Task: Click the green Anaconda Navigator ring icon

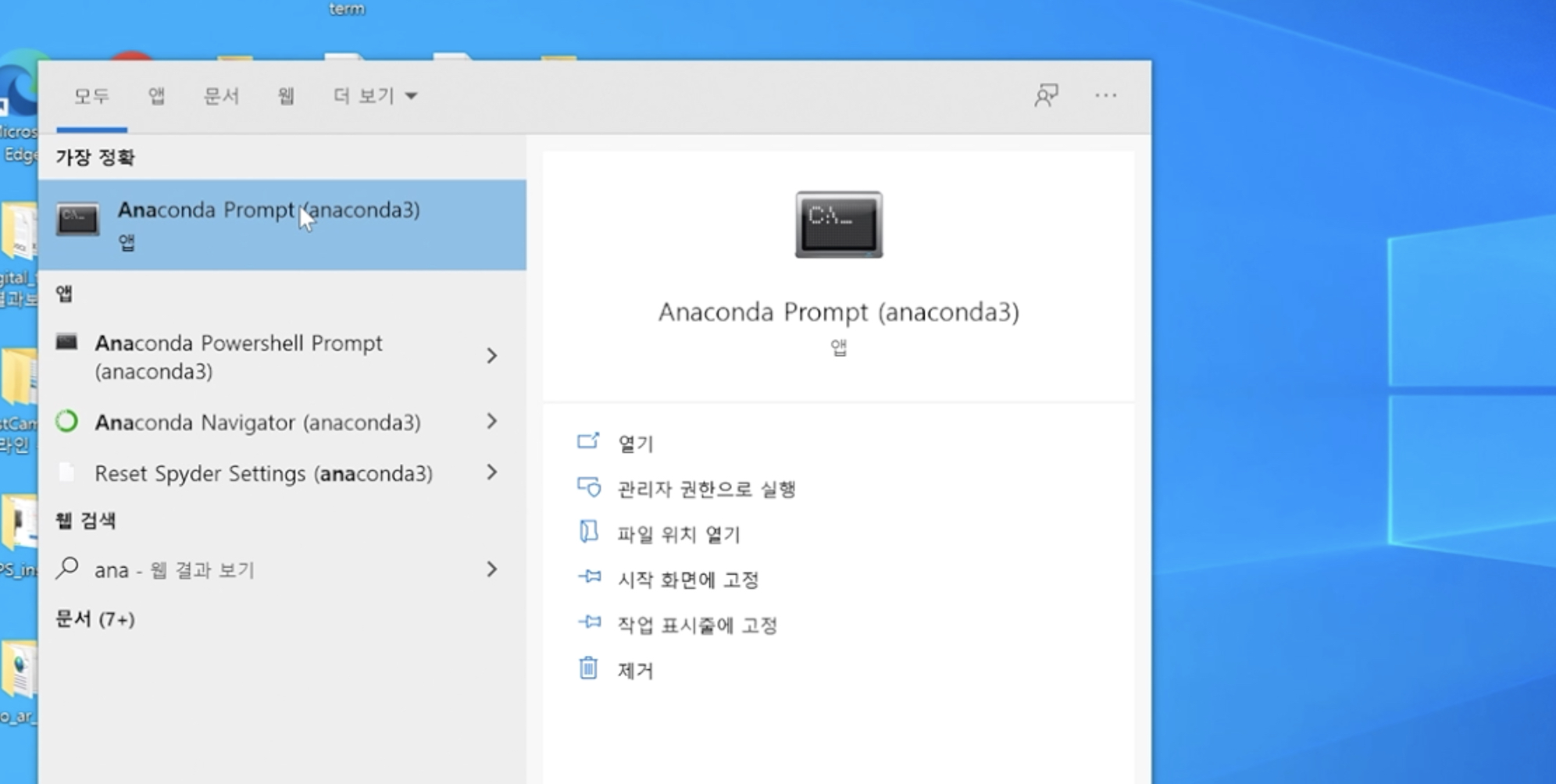Action: (67, 422)
